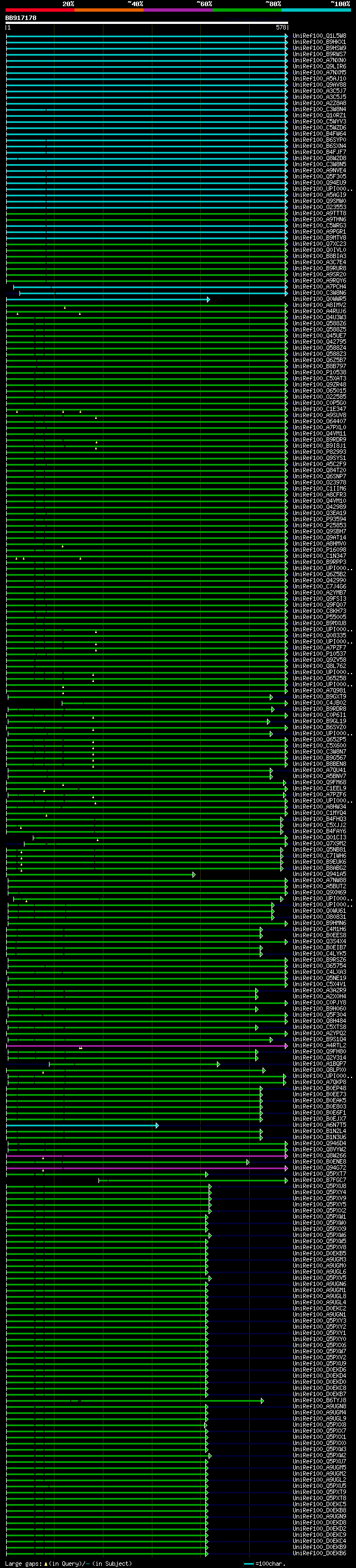Open hit UniRef100_Q10RZ1
Screen dimensions: 356x1568
click(x=319, y=116)
